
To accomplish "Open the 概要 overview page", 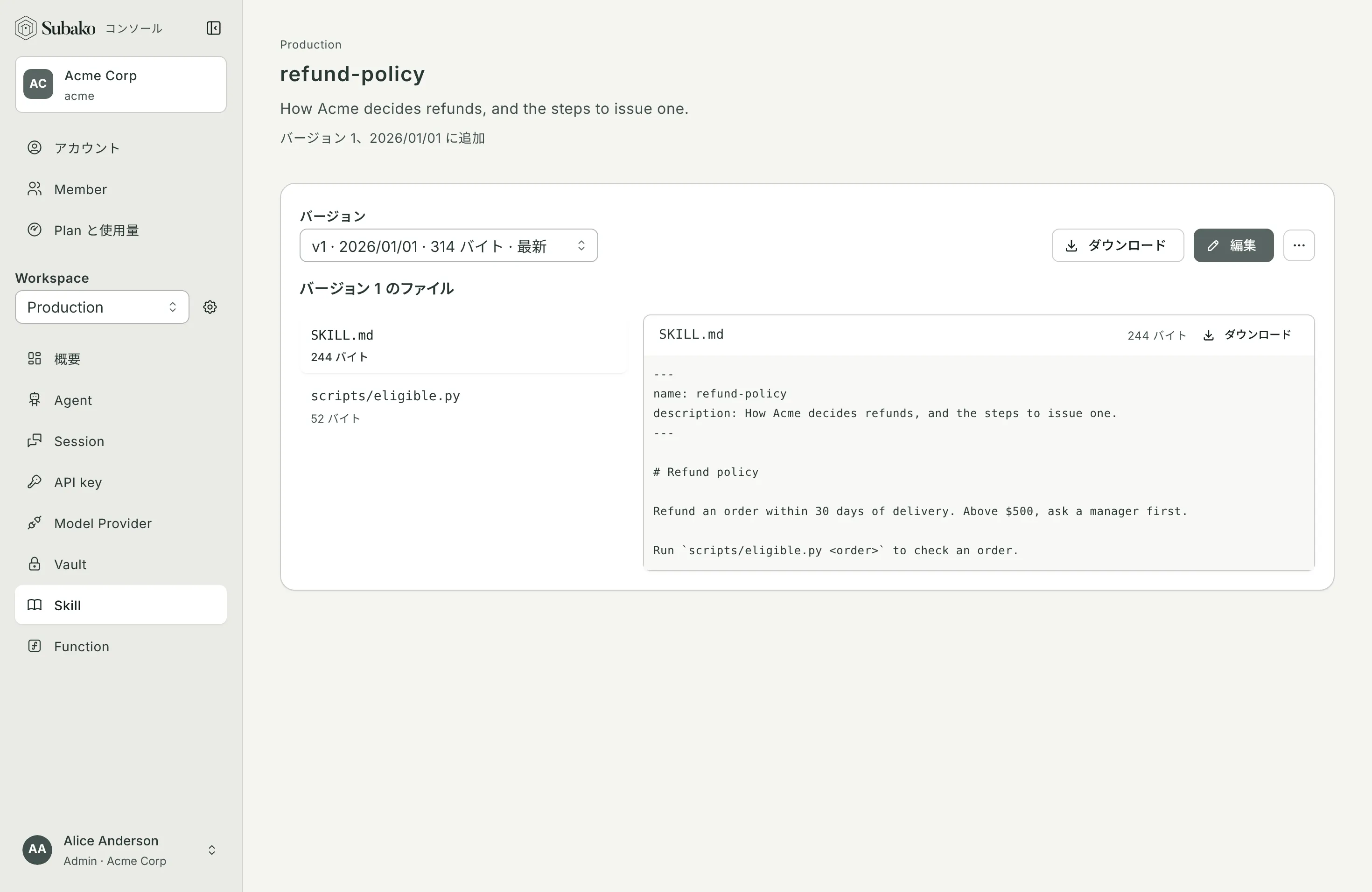I will (120, 358).
